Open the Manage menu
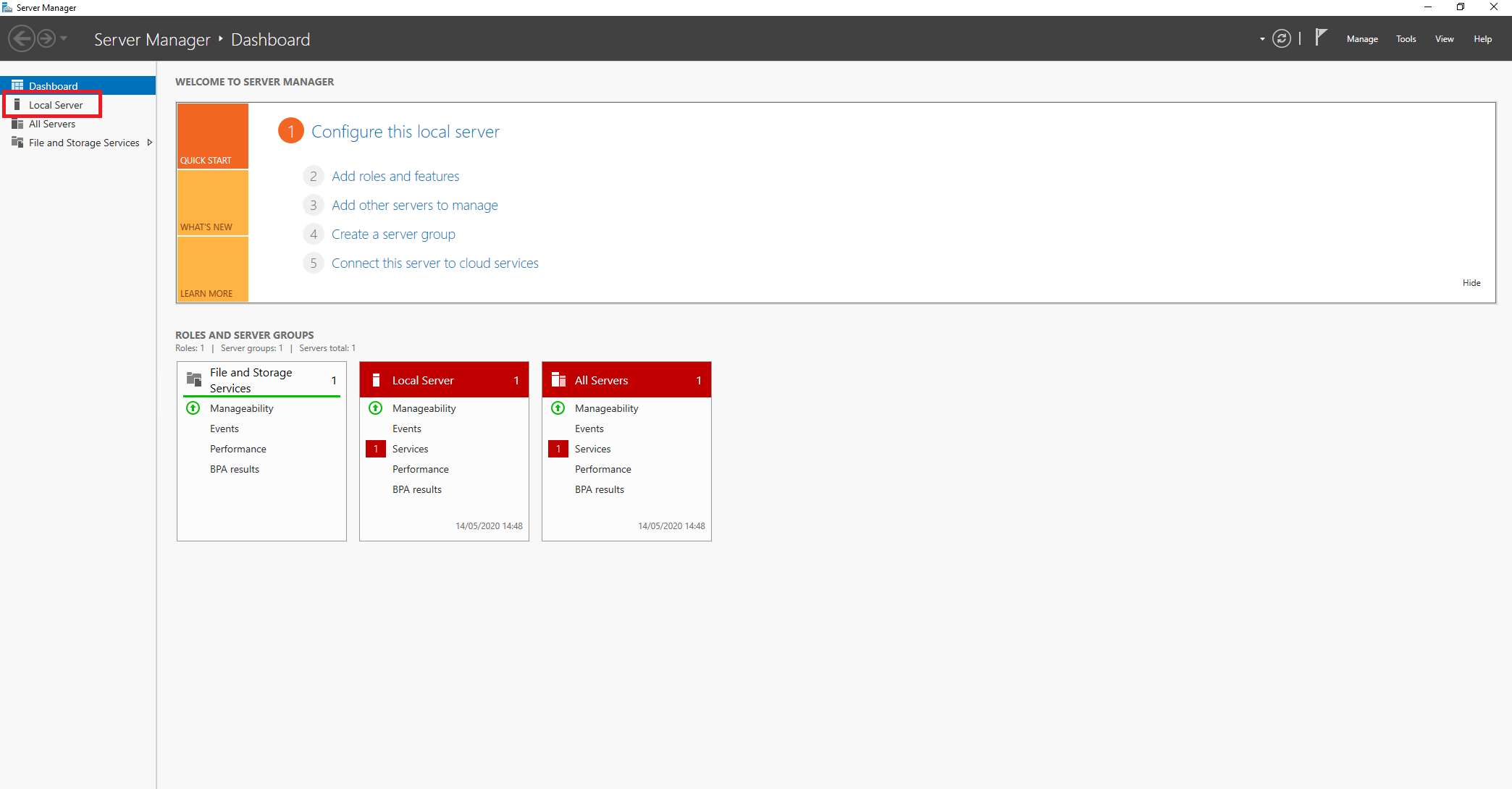 point(1361,39)
